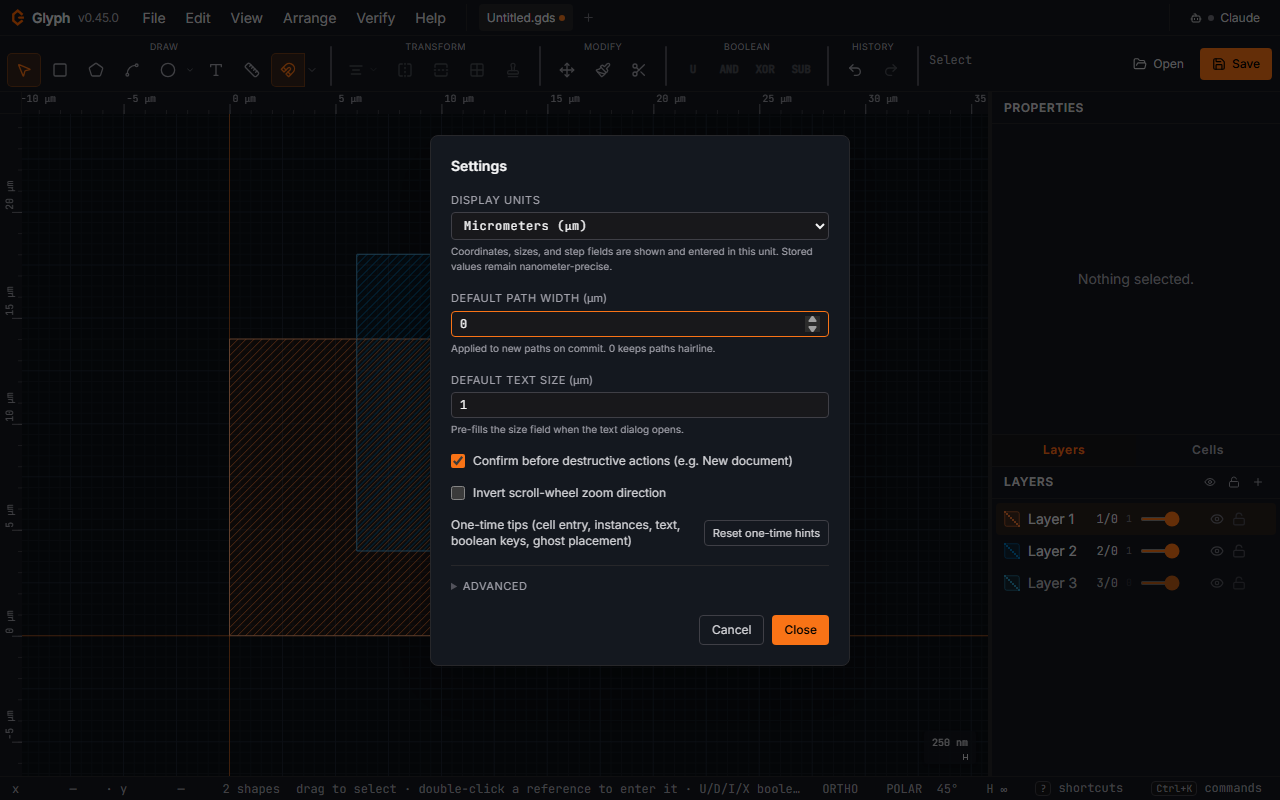Uncheck Confirm before destructive actions
Screen dimensions: 1280x800
[458, 461]
